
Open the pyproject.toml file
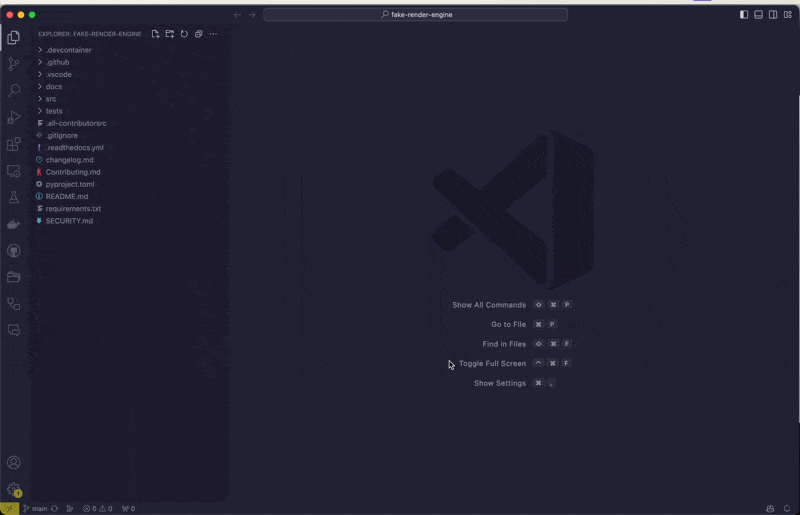130,184
